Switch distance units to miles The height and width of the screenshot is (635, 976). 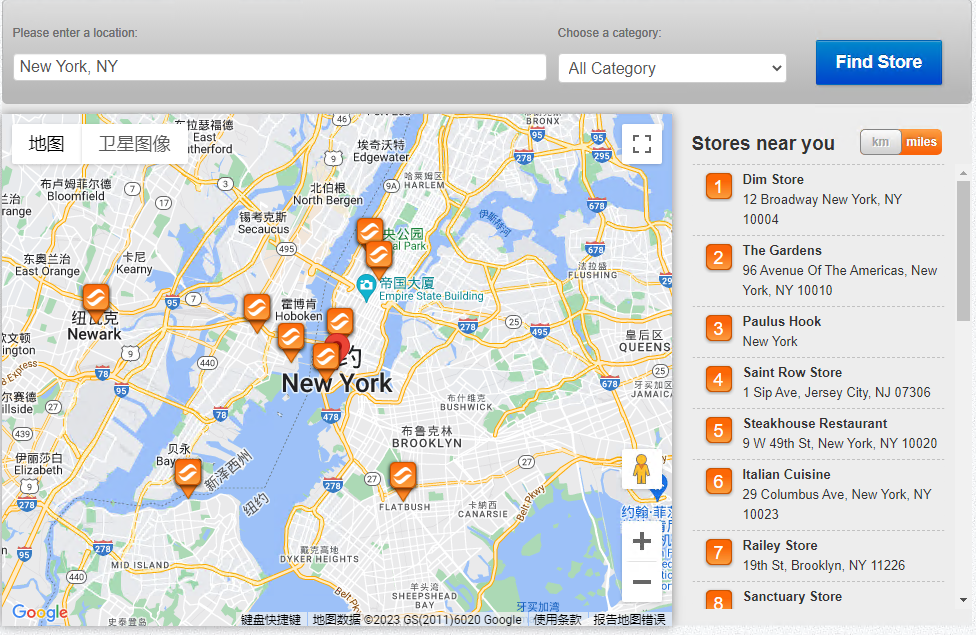(x=921, y=142)
